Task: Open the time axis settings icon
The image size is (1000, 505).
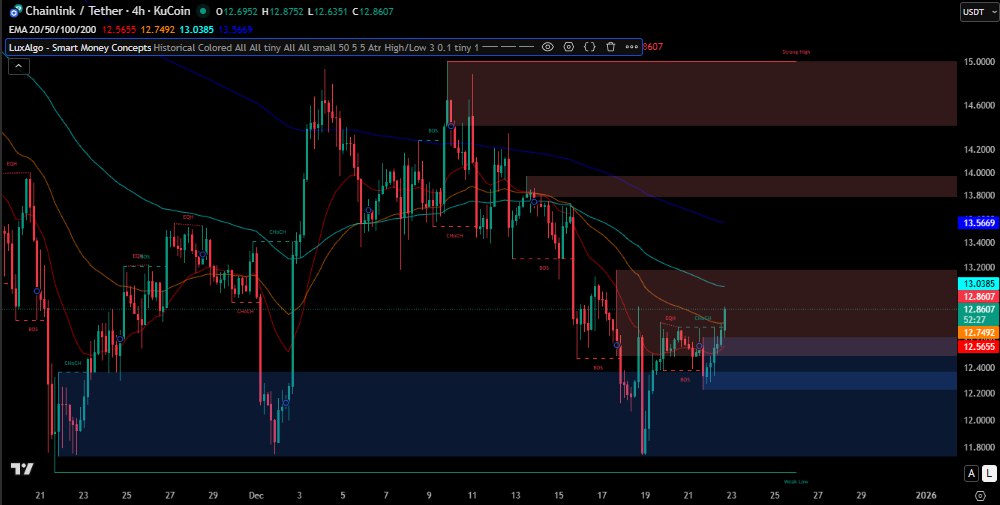Action: (x=978, y=495)
